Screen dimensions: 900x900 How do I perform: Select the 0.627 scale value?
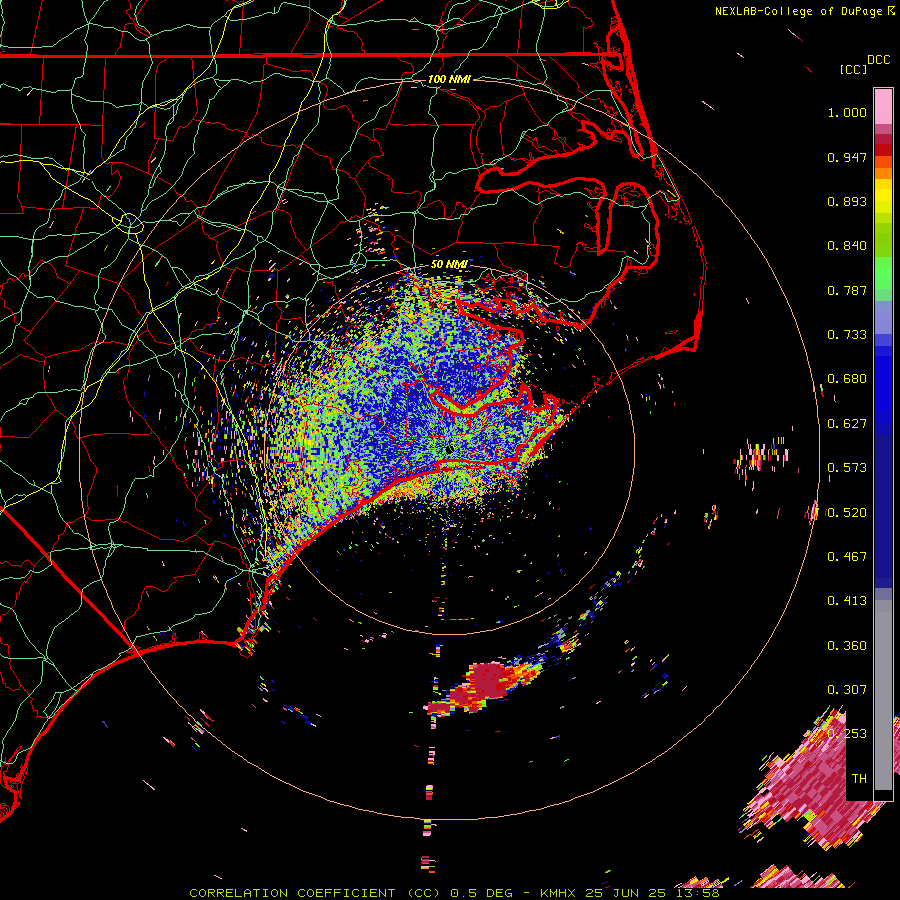tap(847, 424)
